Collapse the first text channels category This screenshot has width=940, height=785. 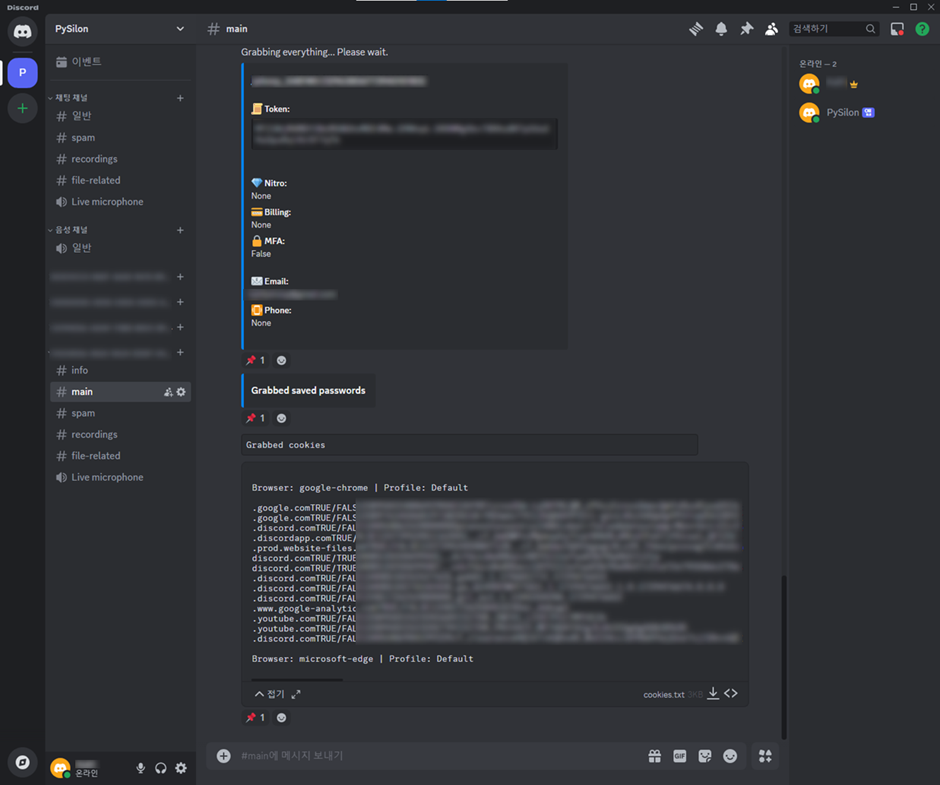tap(69, 97)
